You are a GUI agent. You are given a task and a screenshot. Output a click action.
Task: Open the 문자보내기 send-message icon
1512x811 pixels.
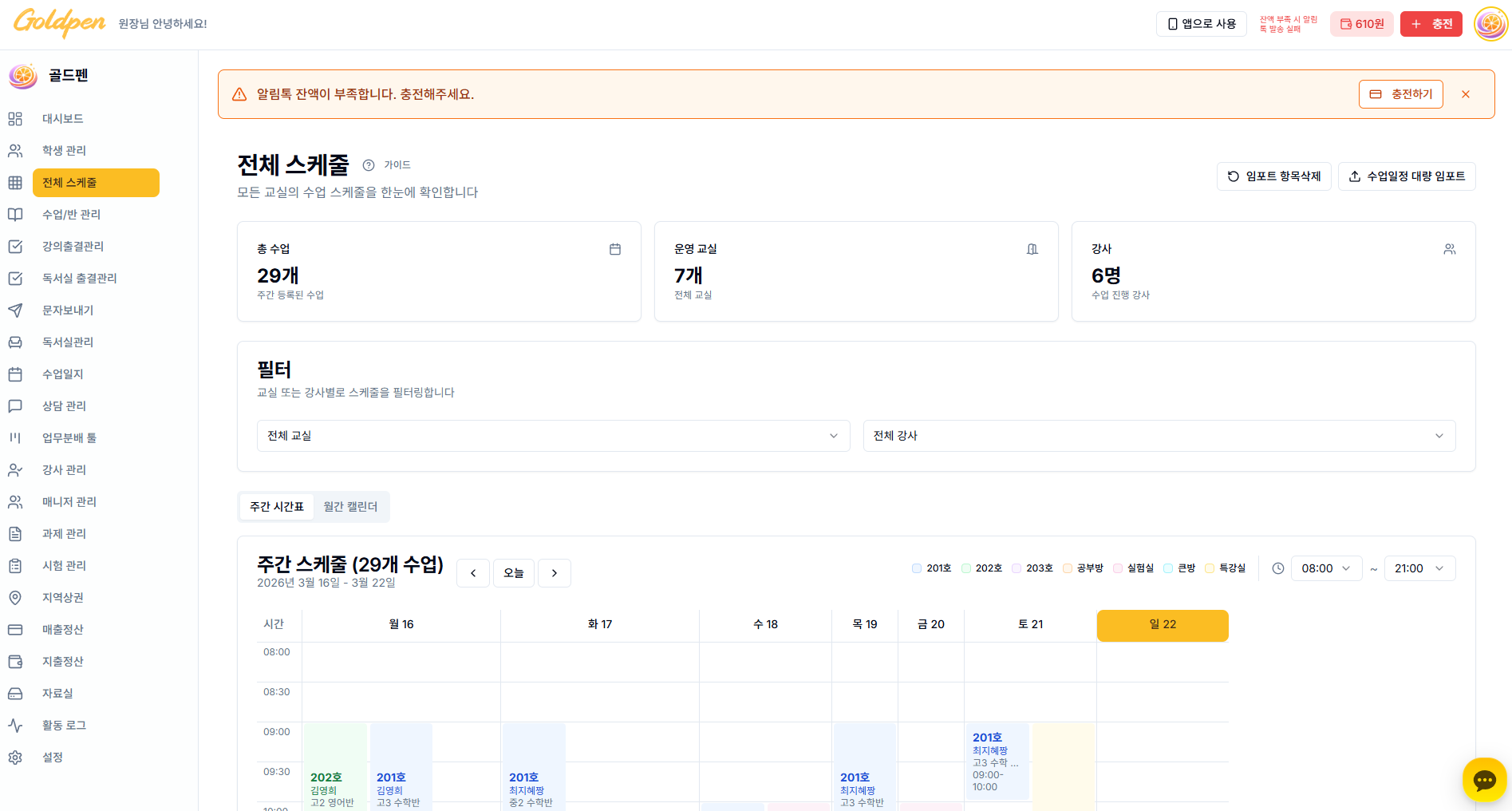point(16,310)
